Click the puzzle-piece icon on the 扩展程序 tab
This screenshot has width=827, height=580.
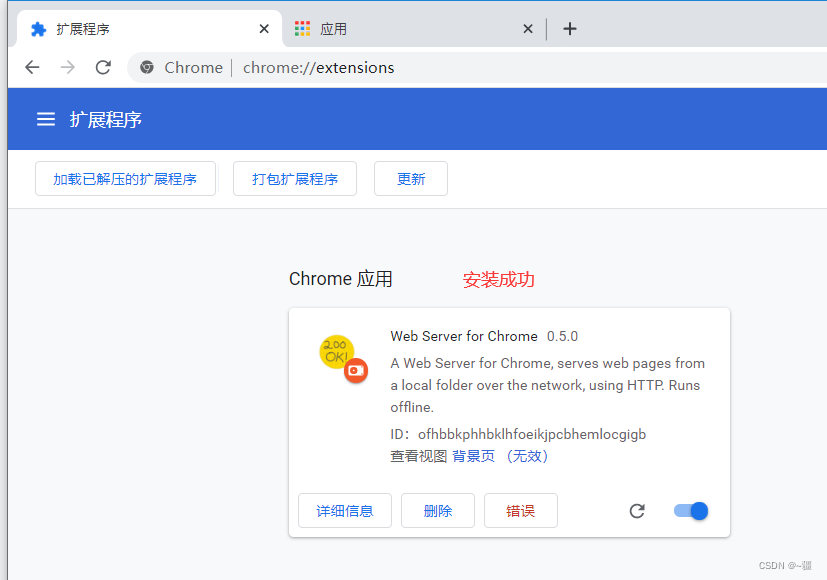click(x=39, y=29)
